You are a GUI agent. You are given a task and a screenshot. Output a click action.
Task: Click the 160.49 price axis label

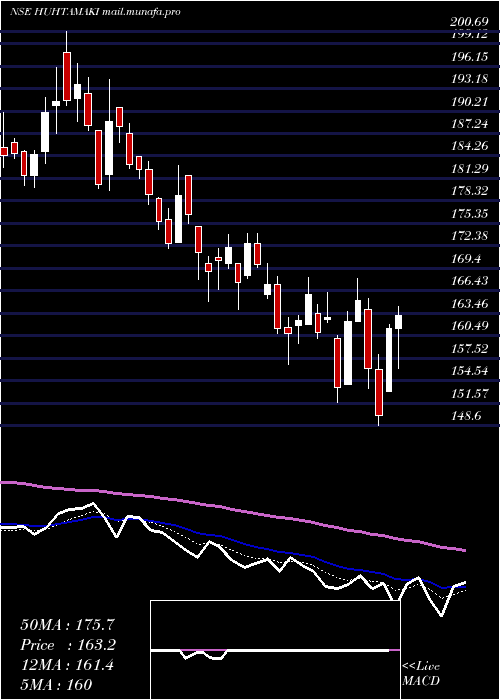click(x=470, y=326)
